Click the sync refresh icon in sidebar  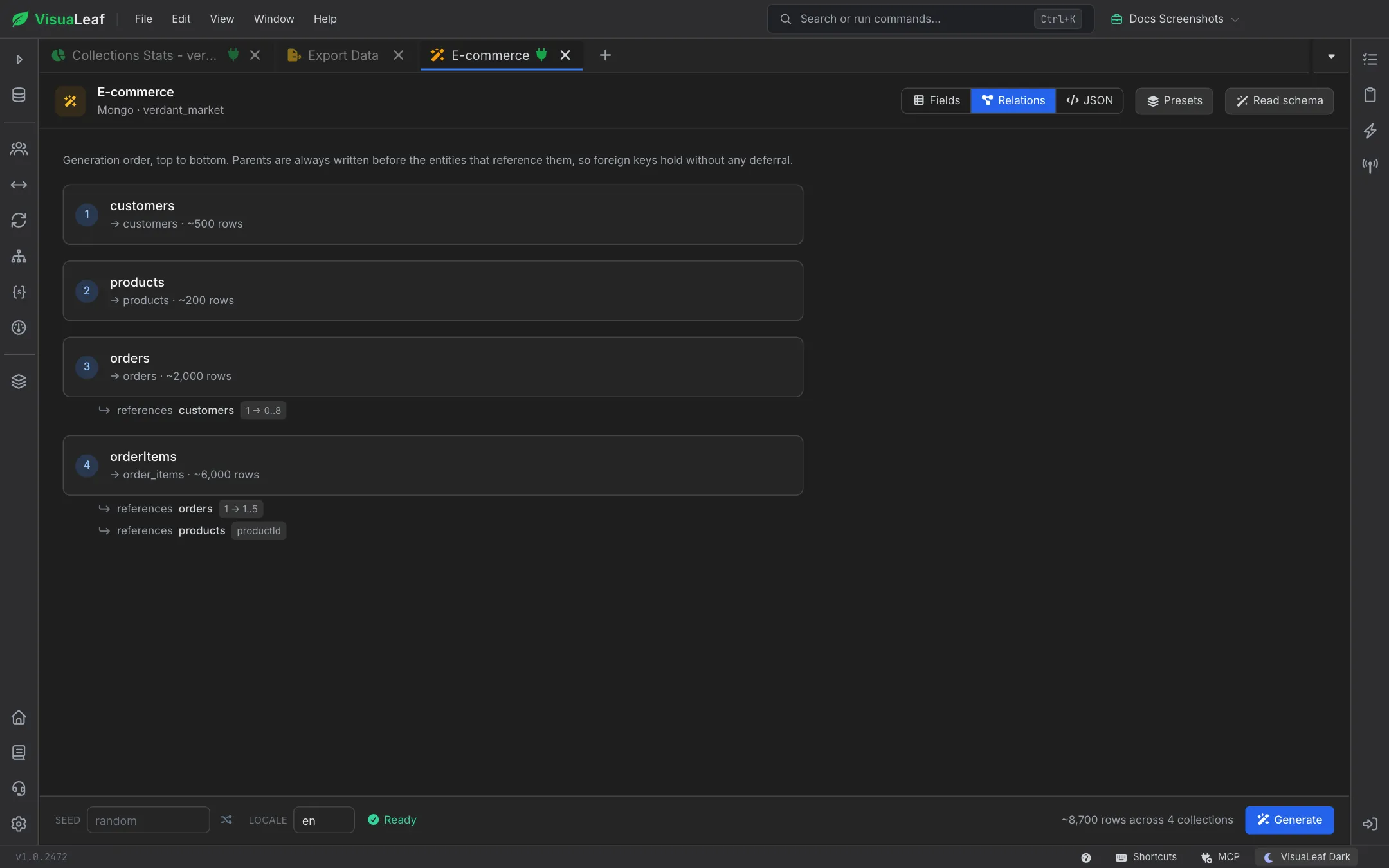[x=19, y=221]
